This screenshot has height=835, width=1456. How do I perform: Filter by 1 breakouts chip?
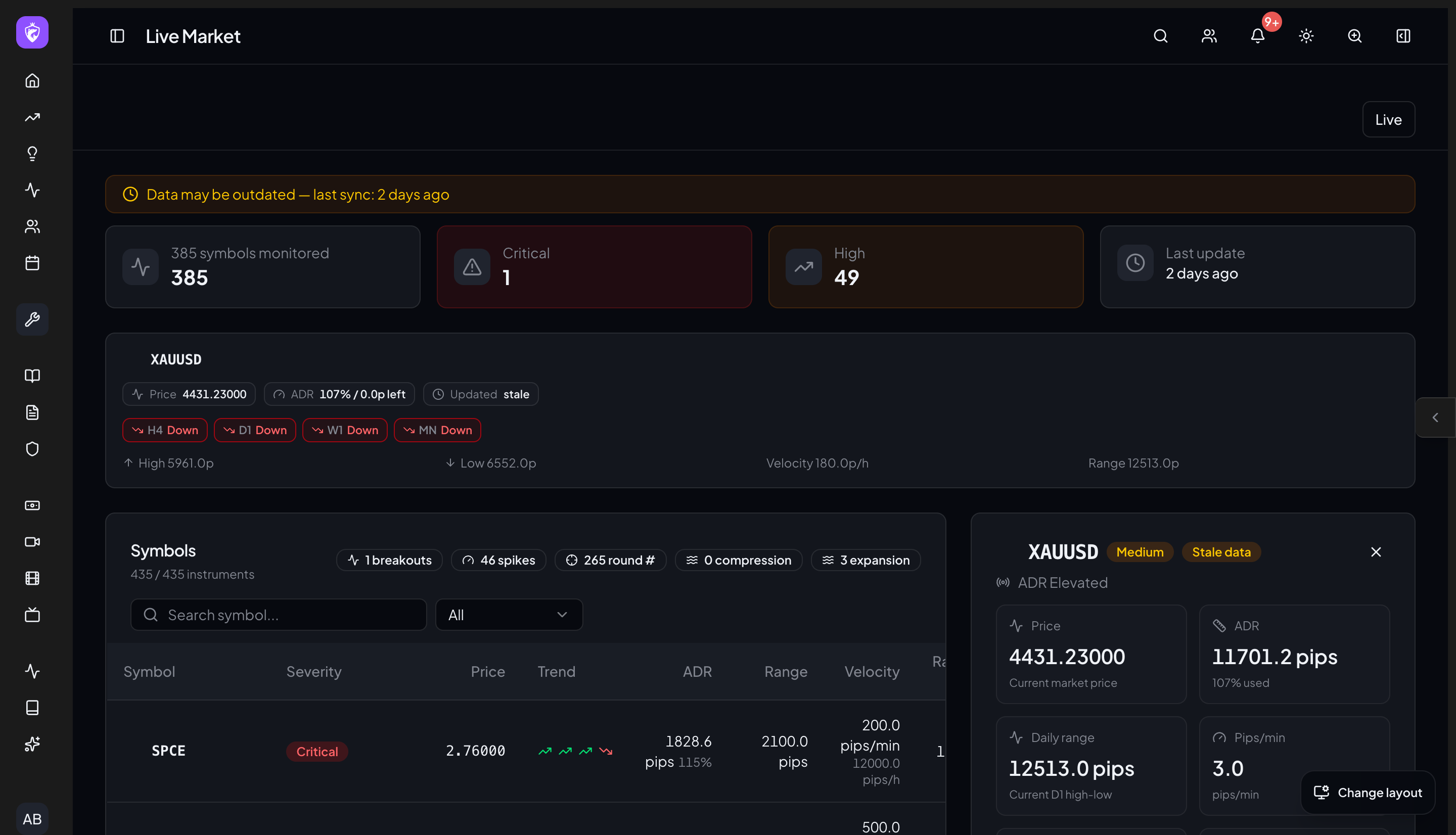[389, 560]
